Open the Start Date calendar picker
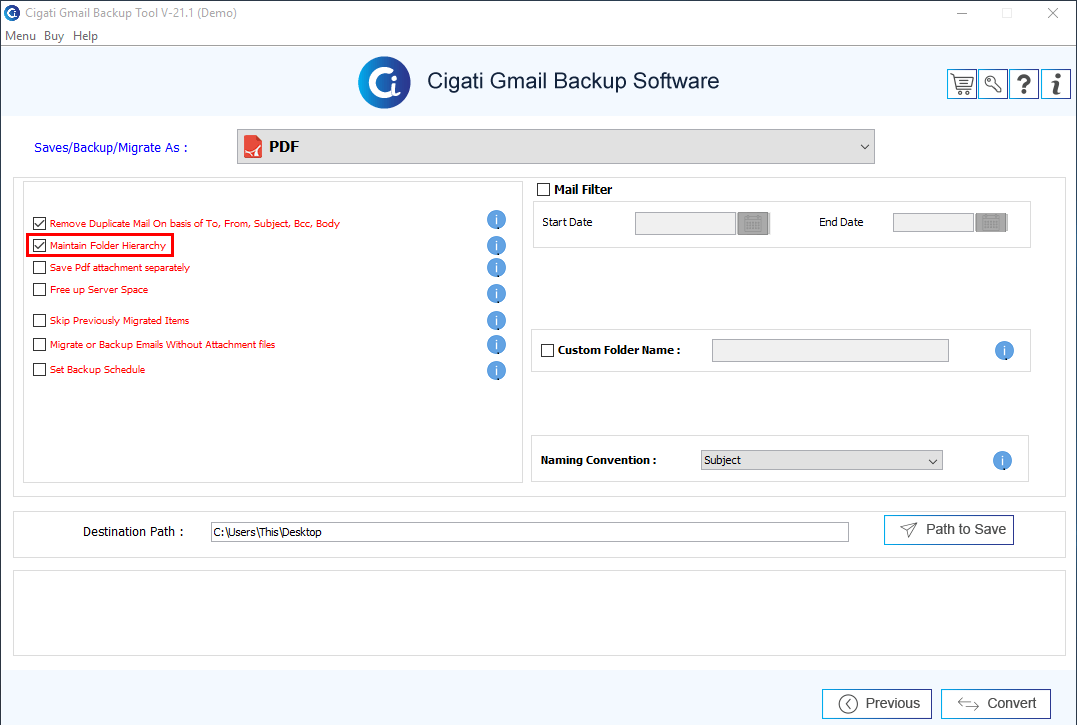Viewport: 1077px width, 725px height. [x=753, y=223]
